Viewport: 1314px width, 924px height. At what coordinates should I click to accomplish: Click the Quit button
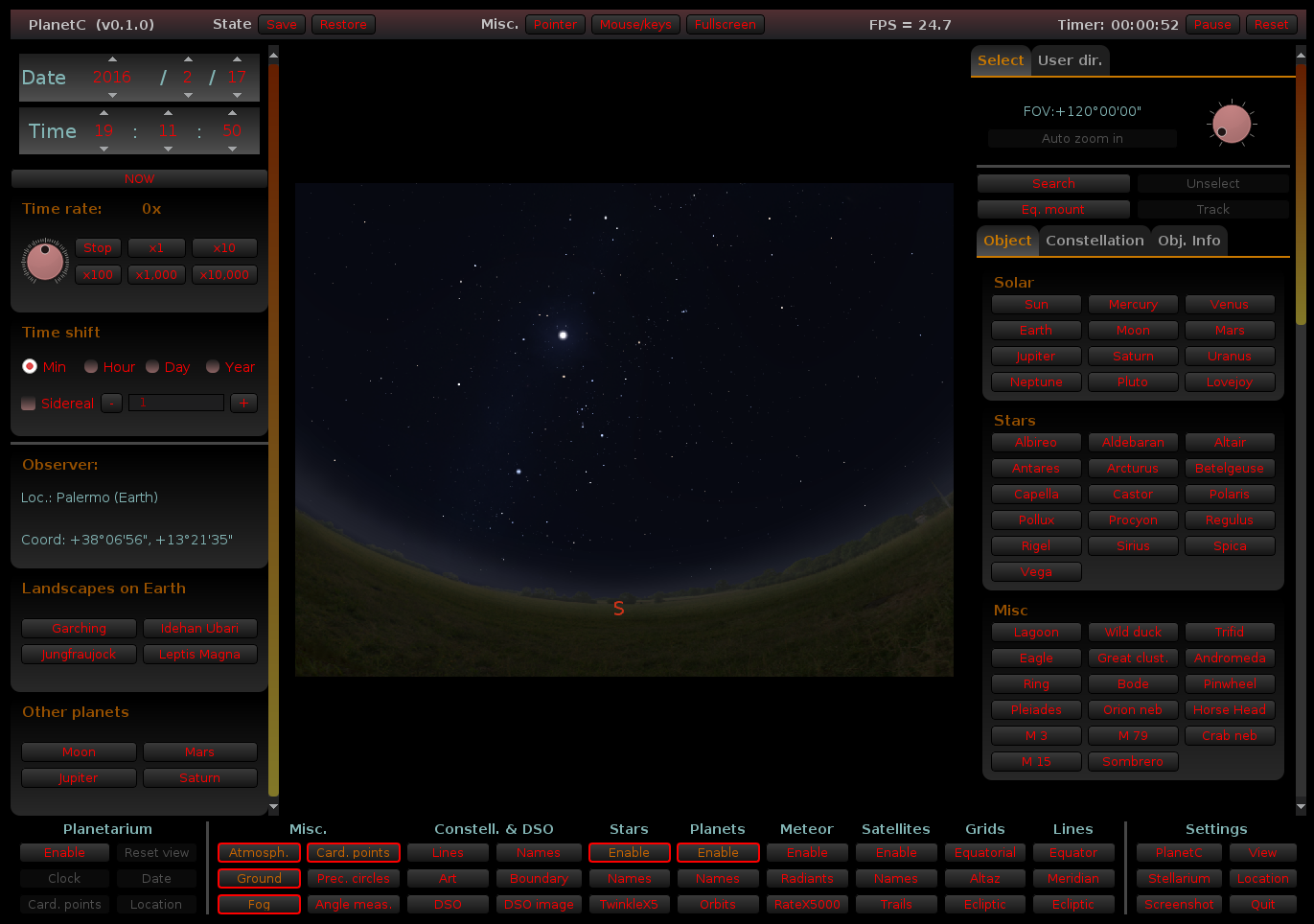1263,905
